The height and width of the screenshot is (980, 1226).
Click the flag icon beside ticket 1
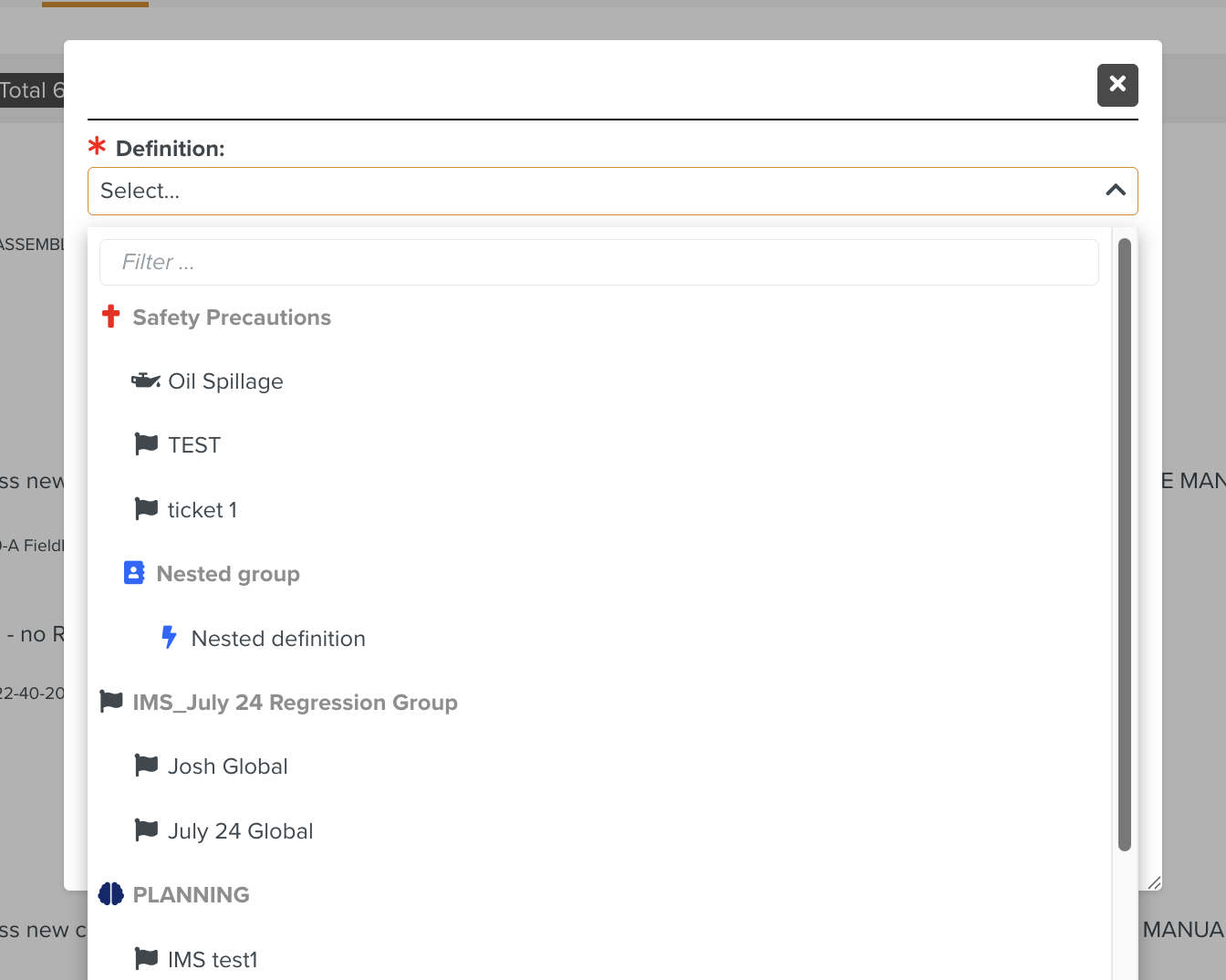click(146, 509)
